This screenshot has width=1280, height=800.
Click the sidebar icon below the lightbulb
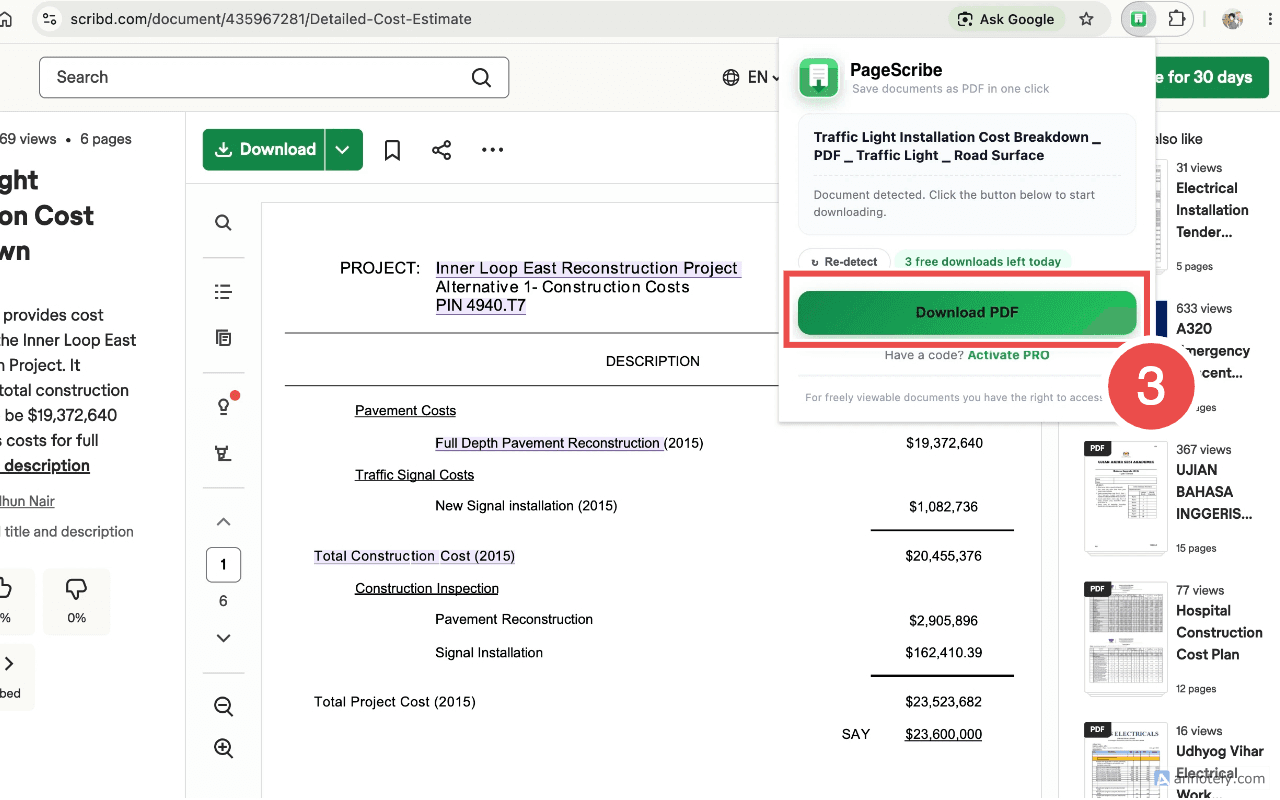click(x=224, y=453)
